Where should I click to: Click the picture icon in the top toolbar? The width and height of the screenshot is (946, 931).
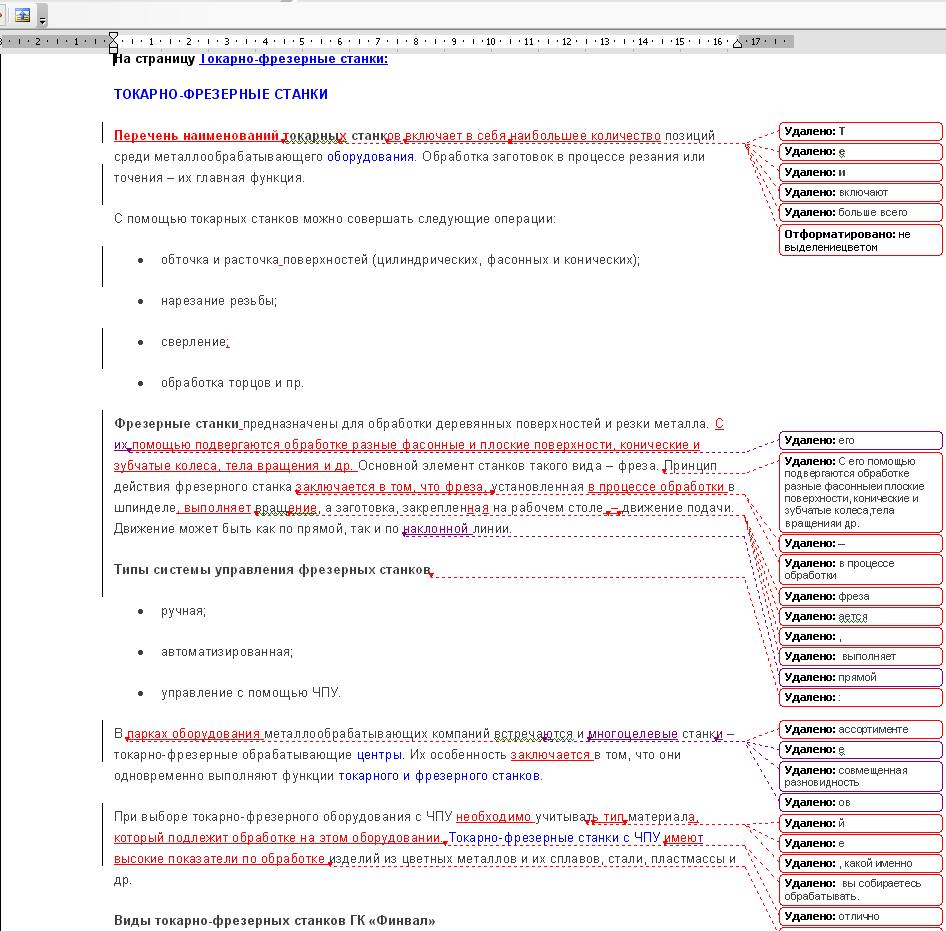(22, 15)
